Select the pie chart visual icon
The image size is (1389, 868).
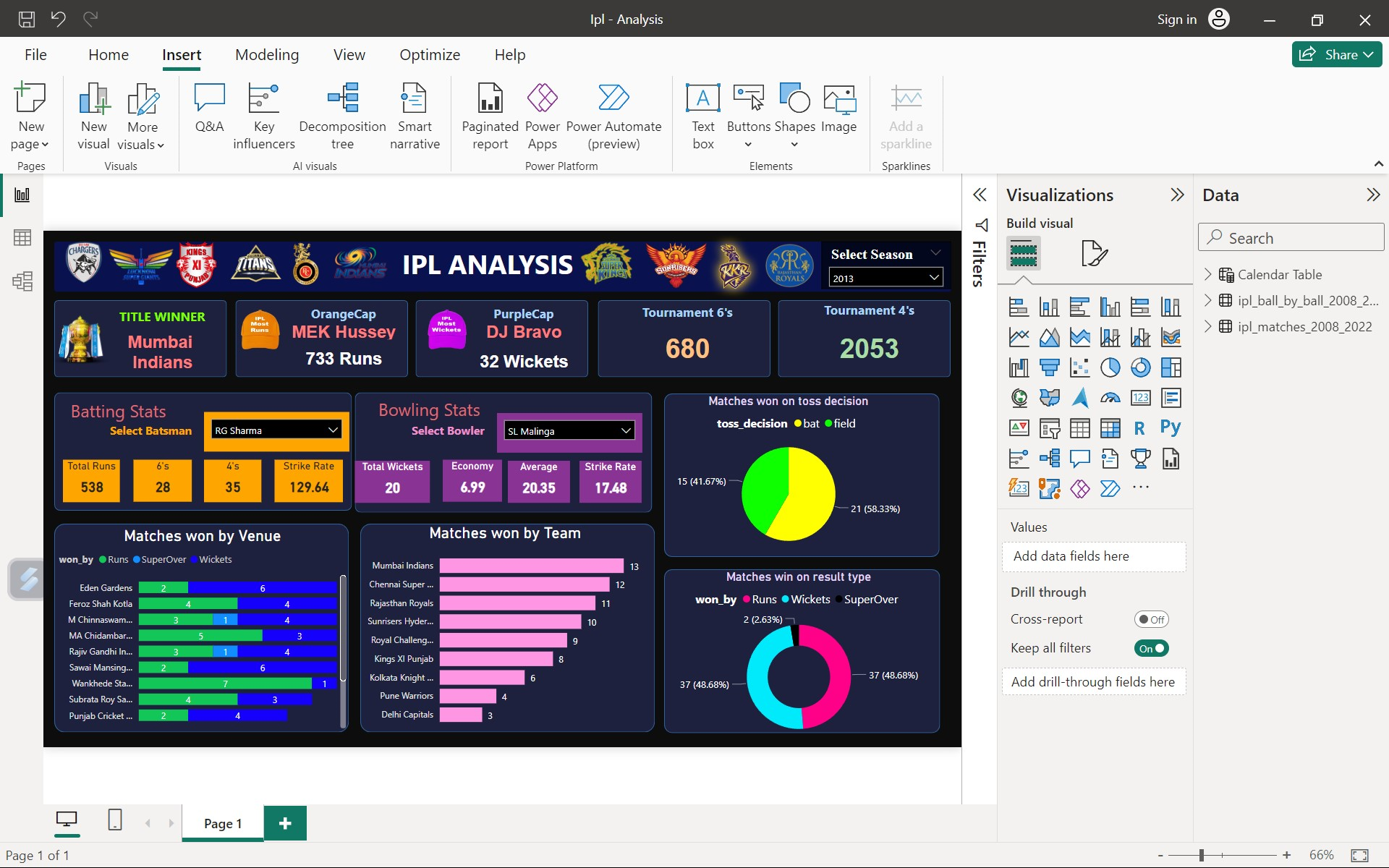(x=1110, y=367)
